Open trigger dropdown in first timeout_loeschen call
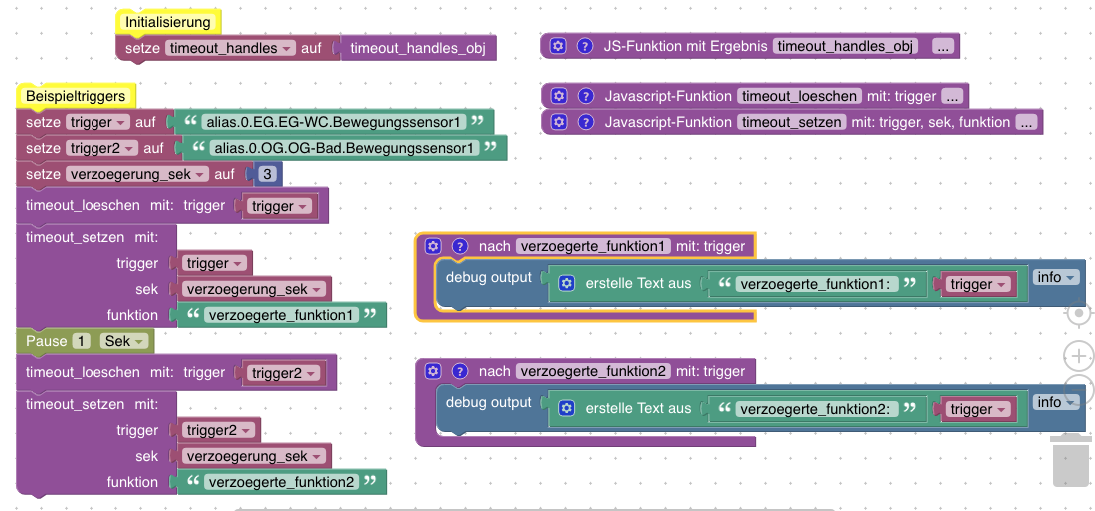The height and width of the screenshot is (511, 1095). coord(281,207)
